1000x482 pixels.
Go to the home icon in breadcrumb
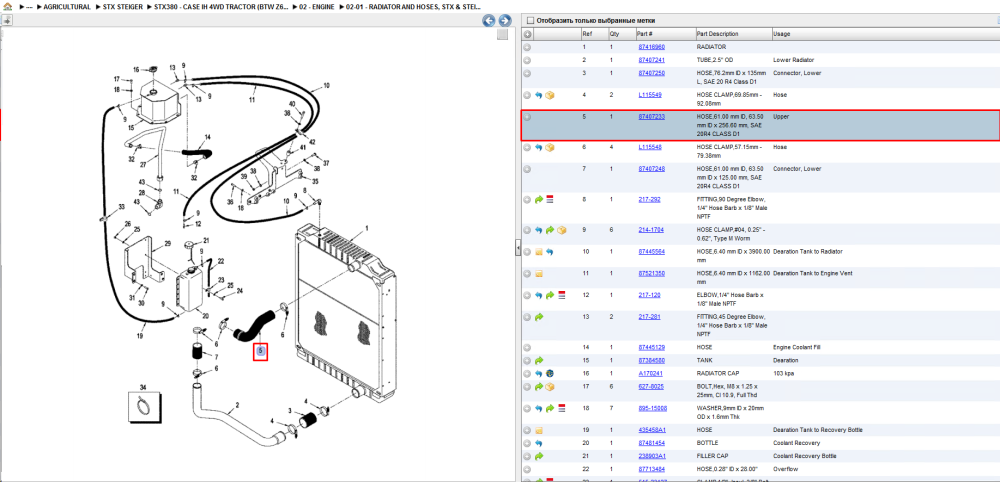(8, 6)
